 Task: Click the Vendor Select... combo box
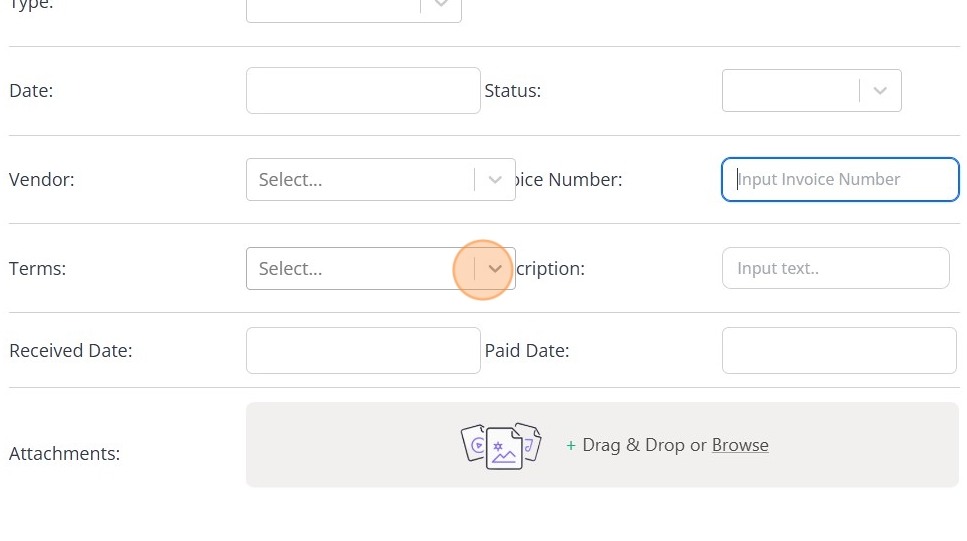coord(360,180)
